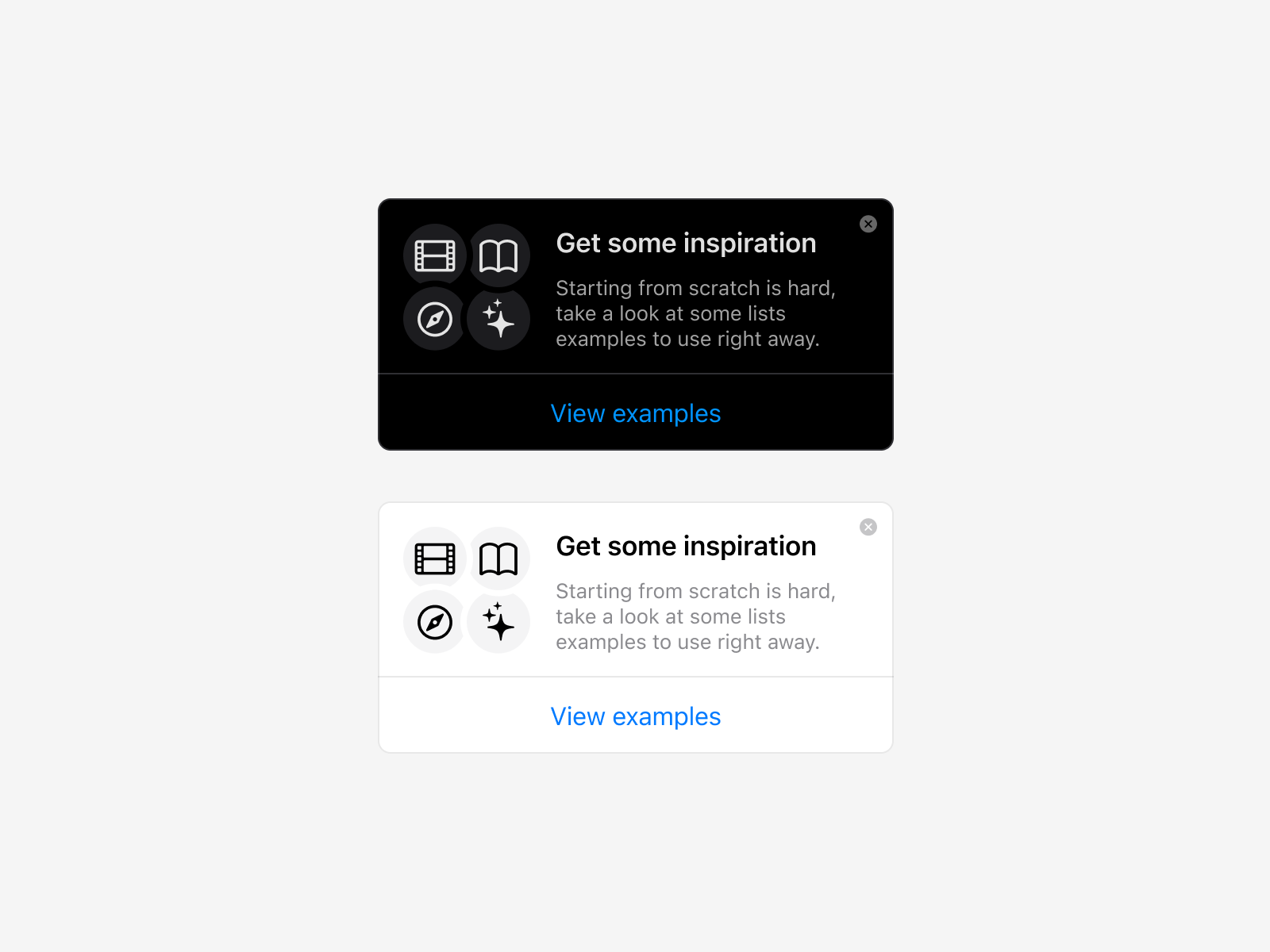
Task: Click empty area right of light View examples
Action: pos(806,716)
